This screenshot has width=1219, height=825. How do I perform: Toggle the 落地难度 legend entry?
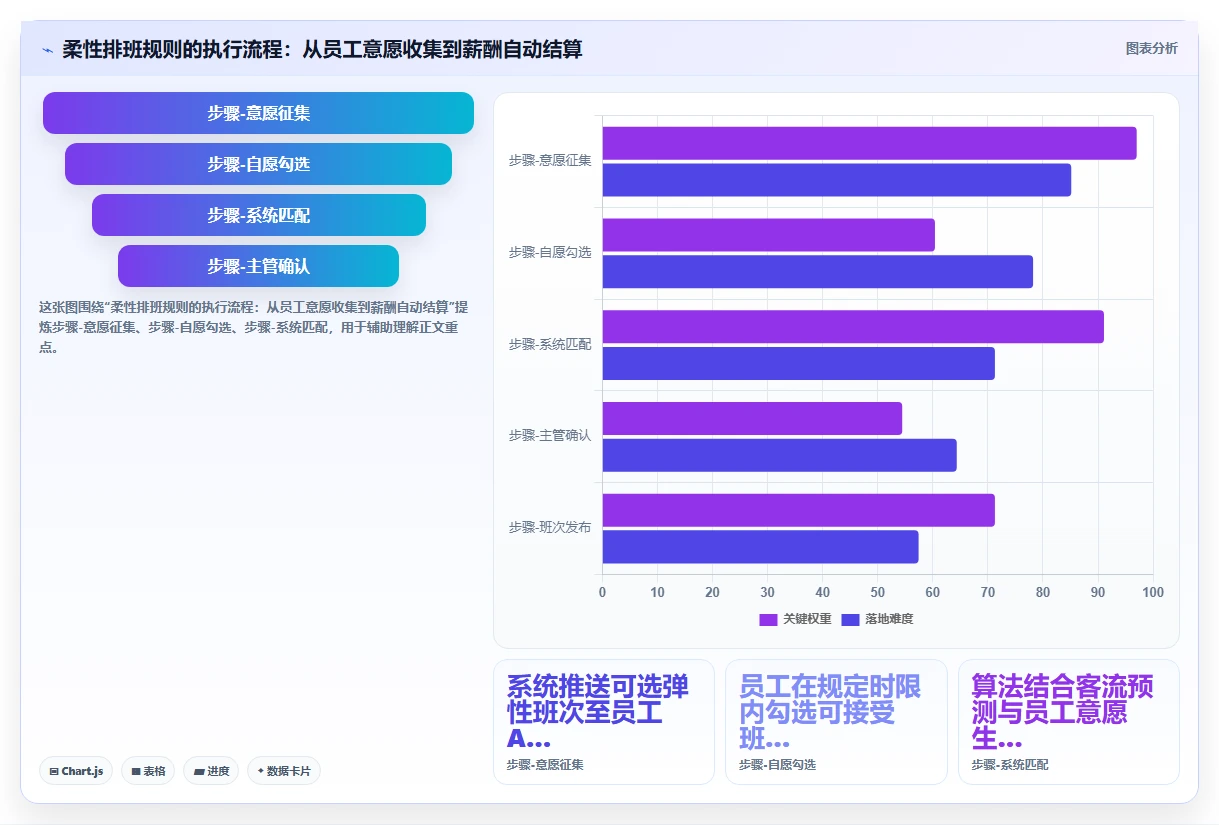[x=877, y=619]
